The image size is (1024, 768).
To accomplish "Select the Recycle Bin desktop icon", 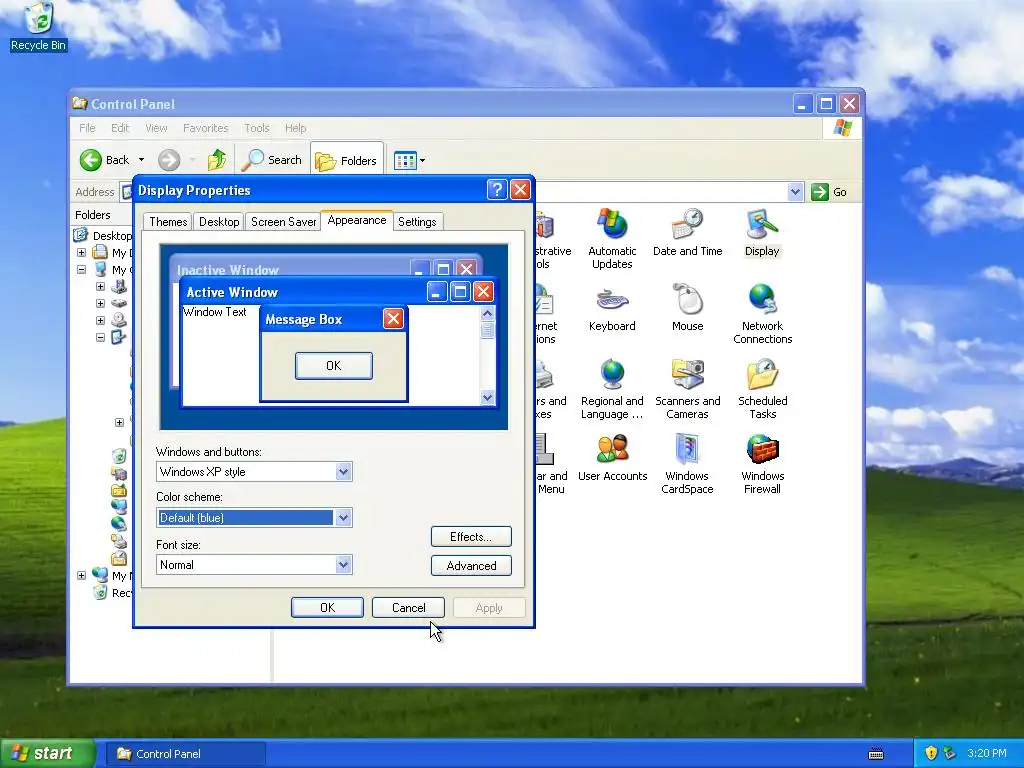I will pos(39,27).
